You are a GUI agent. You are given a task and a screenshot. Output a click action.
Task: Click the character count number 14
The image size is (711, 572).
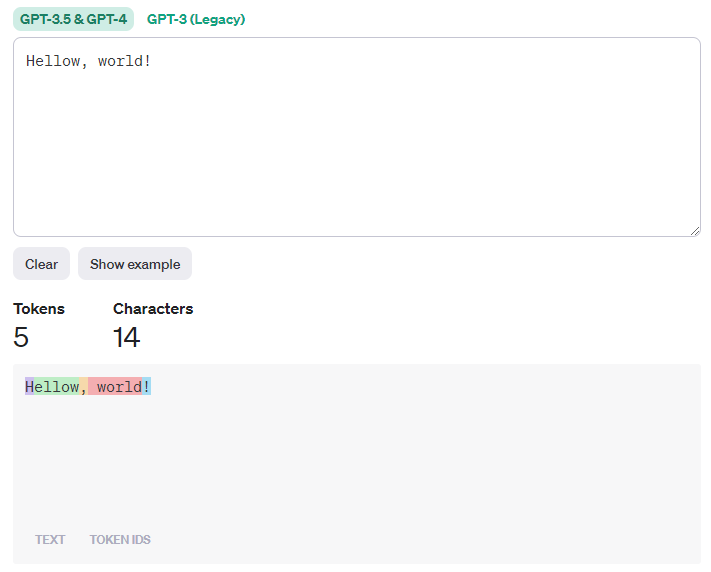(126, 337)
